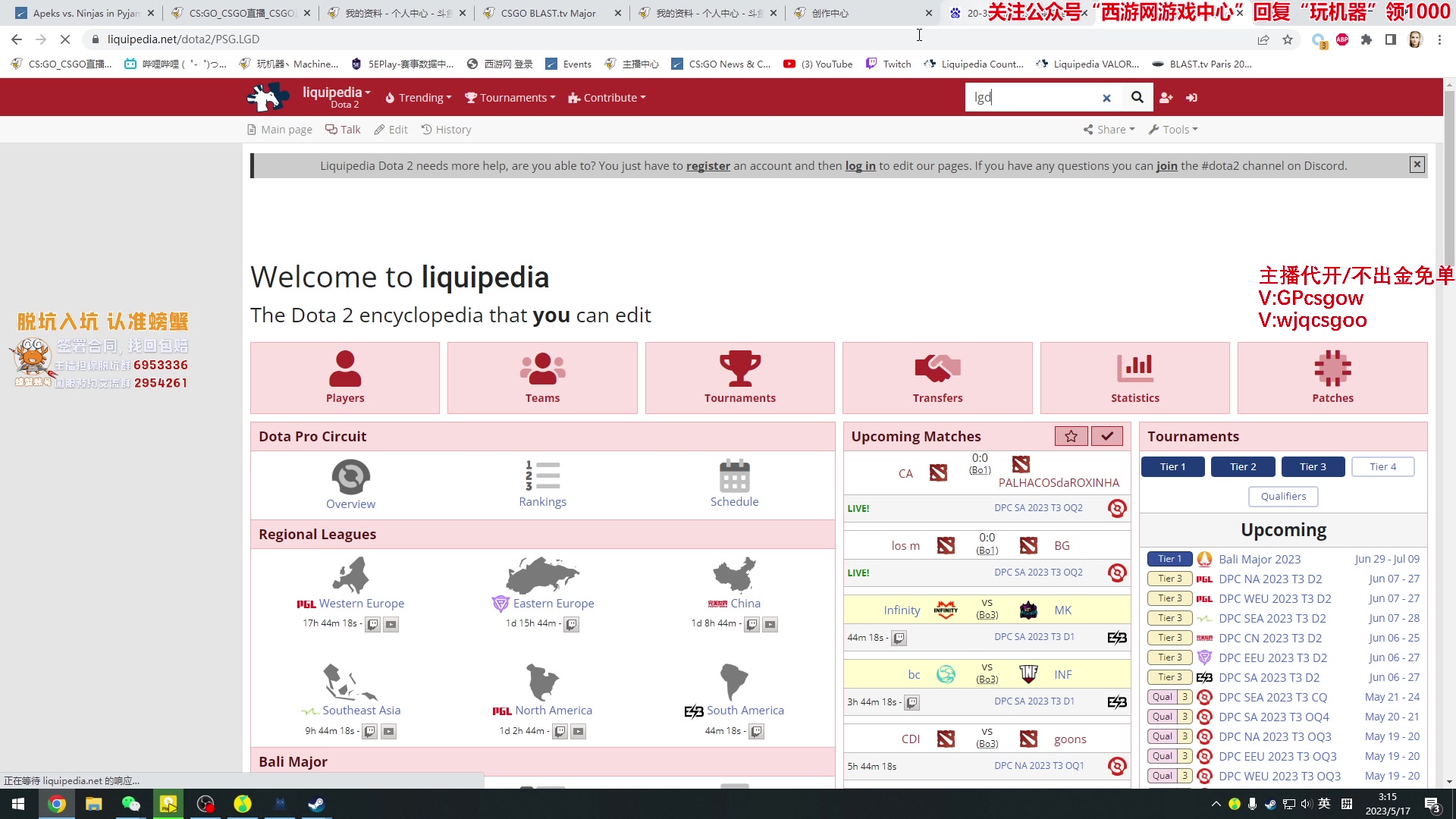Viewport: 1456px width, 819px height.
Task: Toggle Tier 4 tournament filter
Action: pyautogui.click(x=1383, y=467)
